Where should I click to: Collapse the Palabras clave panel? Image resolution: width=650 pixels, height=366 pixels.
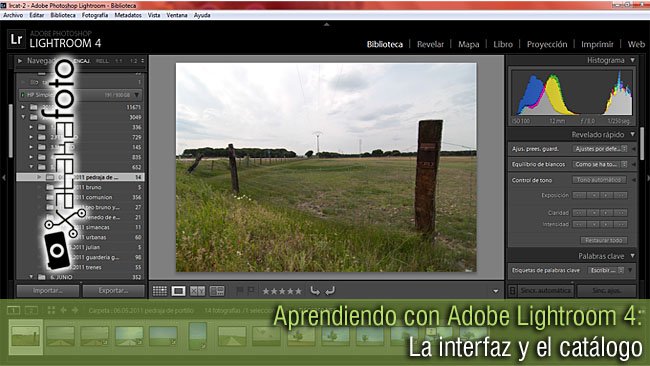(x=633, y=256)
